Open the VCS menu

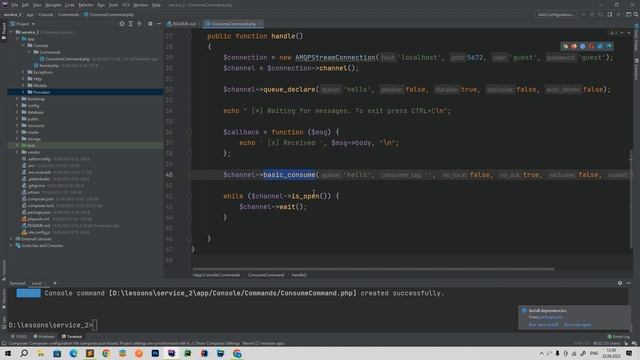coord(126,5)
